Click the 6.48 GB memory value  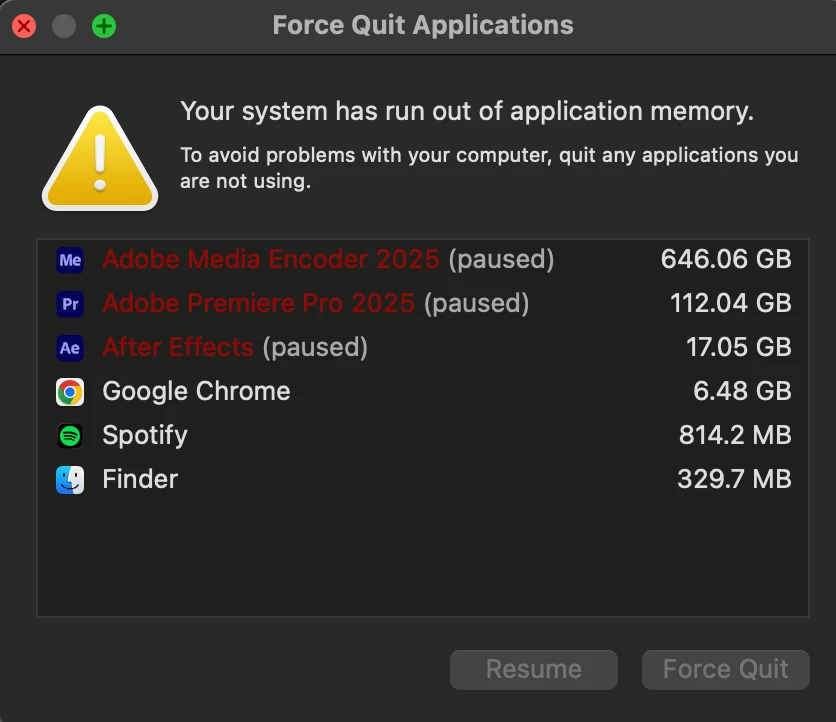(x=741, y=391)
